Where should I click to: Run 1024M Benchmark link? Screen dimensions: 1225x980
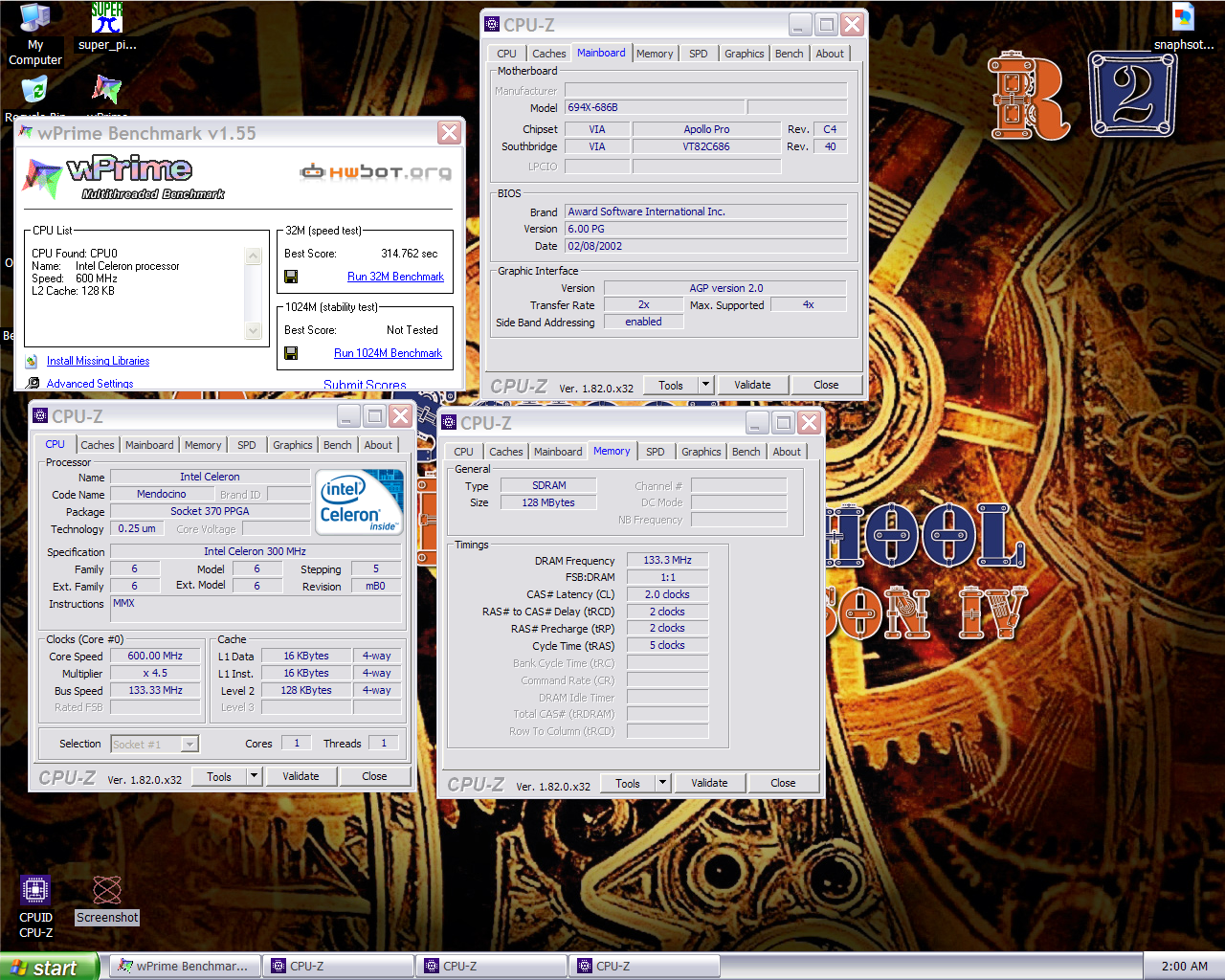click(x=388, y=353)
